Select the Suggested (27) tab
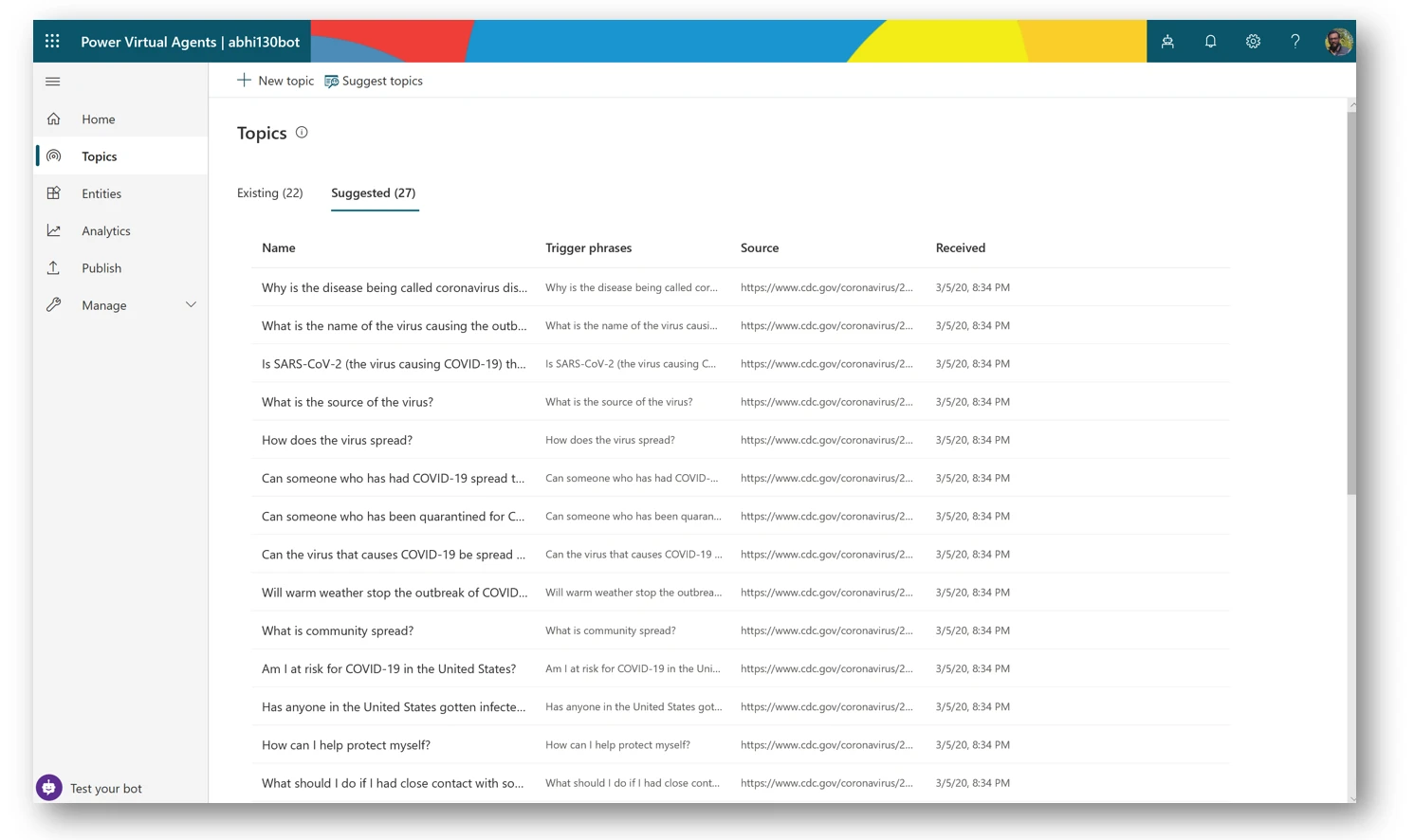This screenshot has width=1414, height=840. click(374, 192)
